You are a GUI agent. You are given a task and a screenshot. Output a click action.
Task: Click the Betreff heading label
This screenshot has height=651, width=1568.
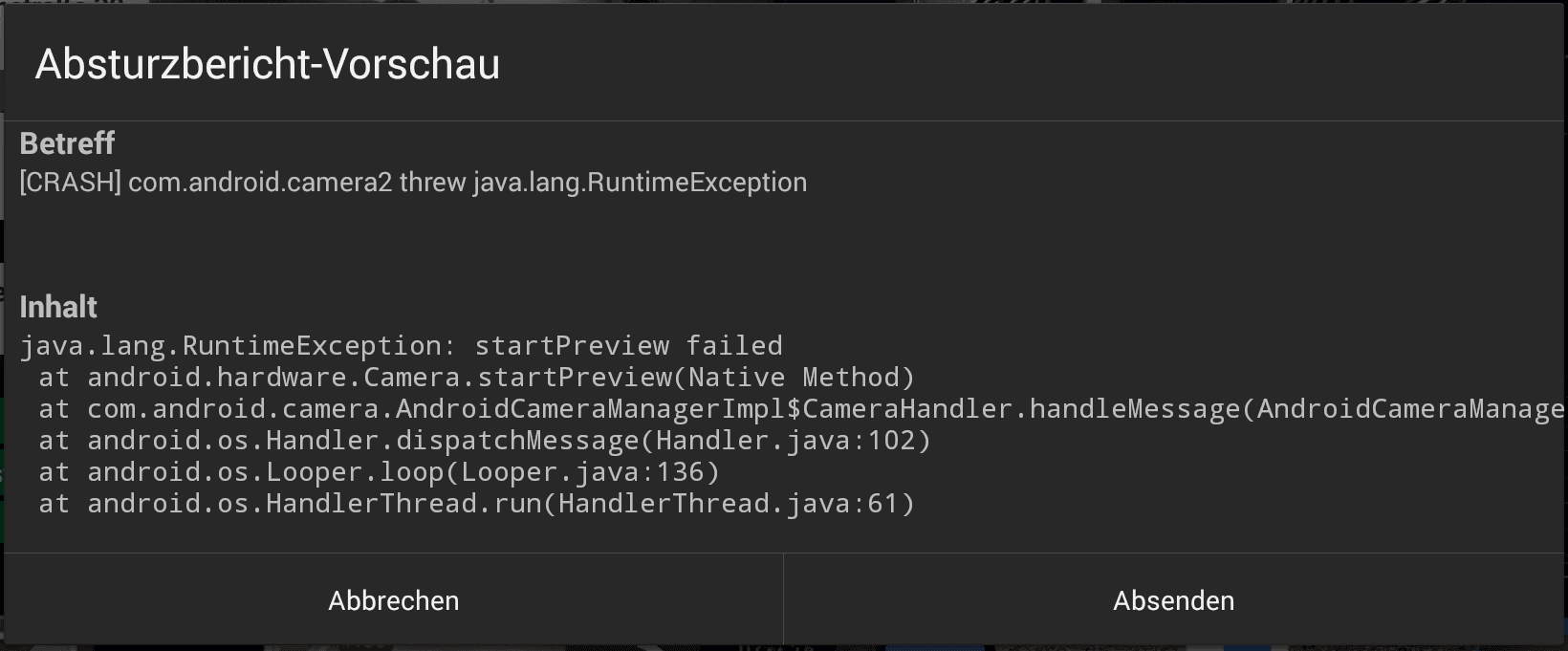click(x=67, y=143)
